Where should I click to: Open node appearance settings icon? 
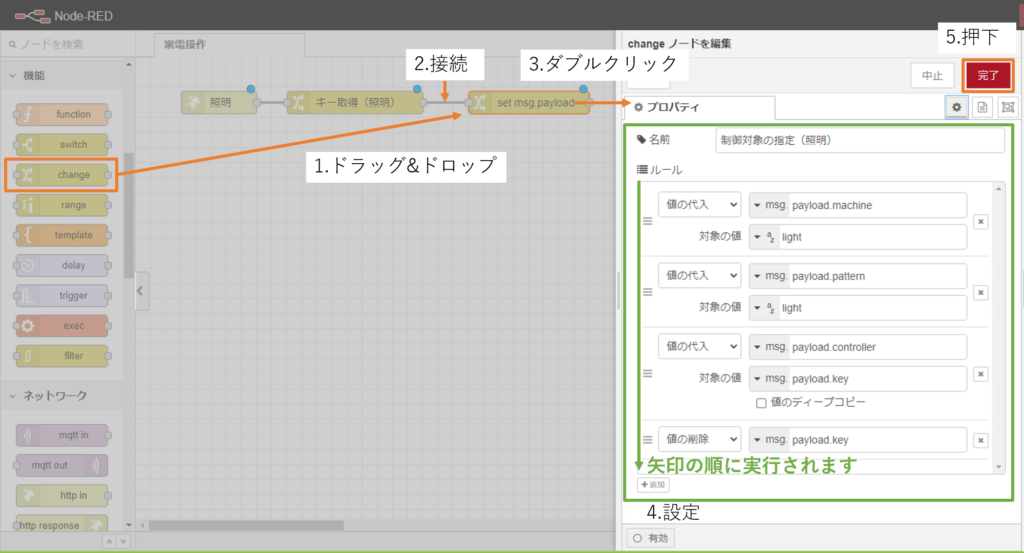pyautogui.click(x=1008, y=107)
